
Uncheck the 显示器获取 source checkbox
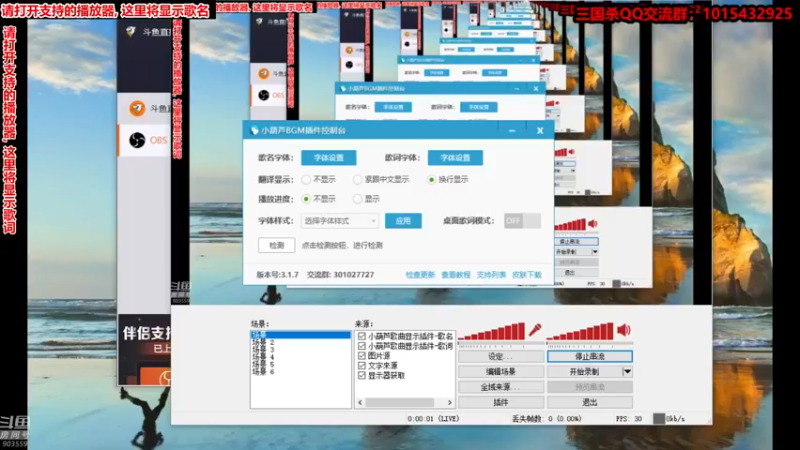pos(362,375)
